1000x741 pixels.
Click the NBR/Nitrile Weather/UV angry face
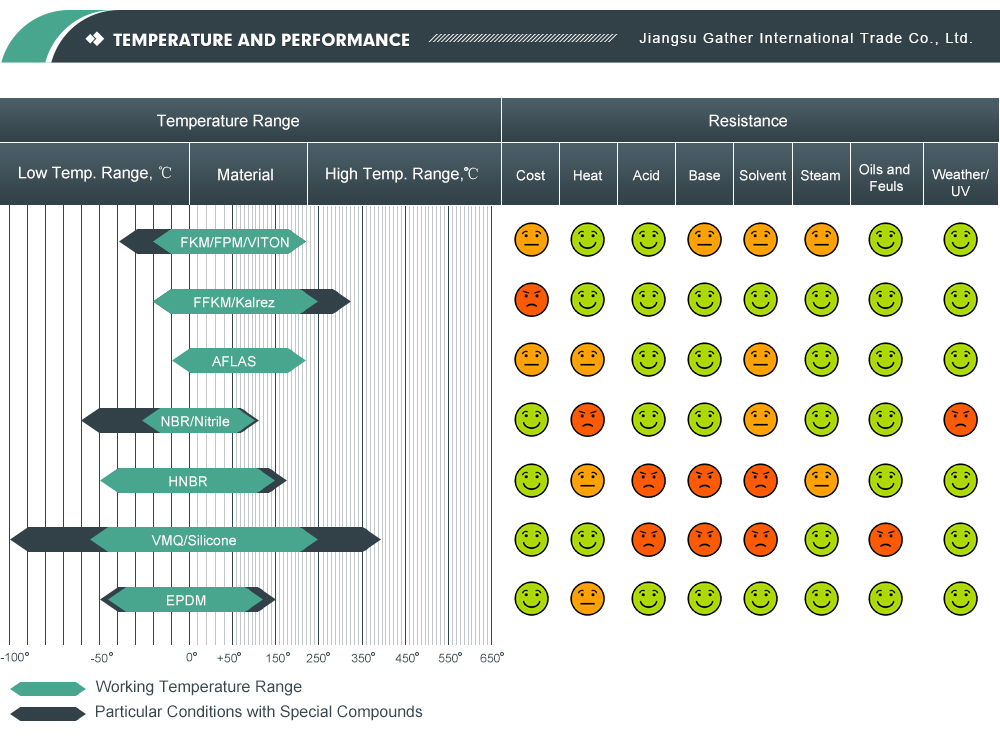(960, 419)
